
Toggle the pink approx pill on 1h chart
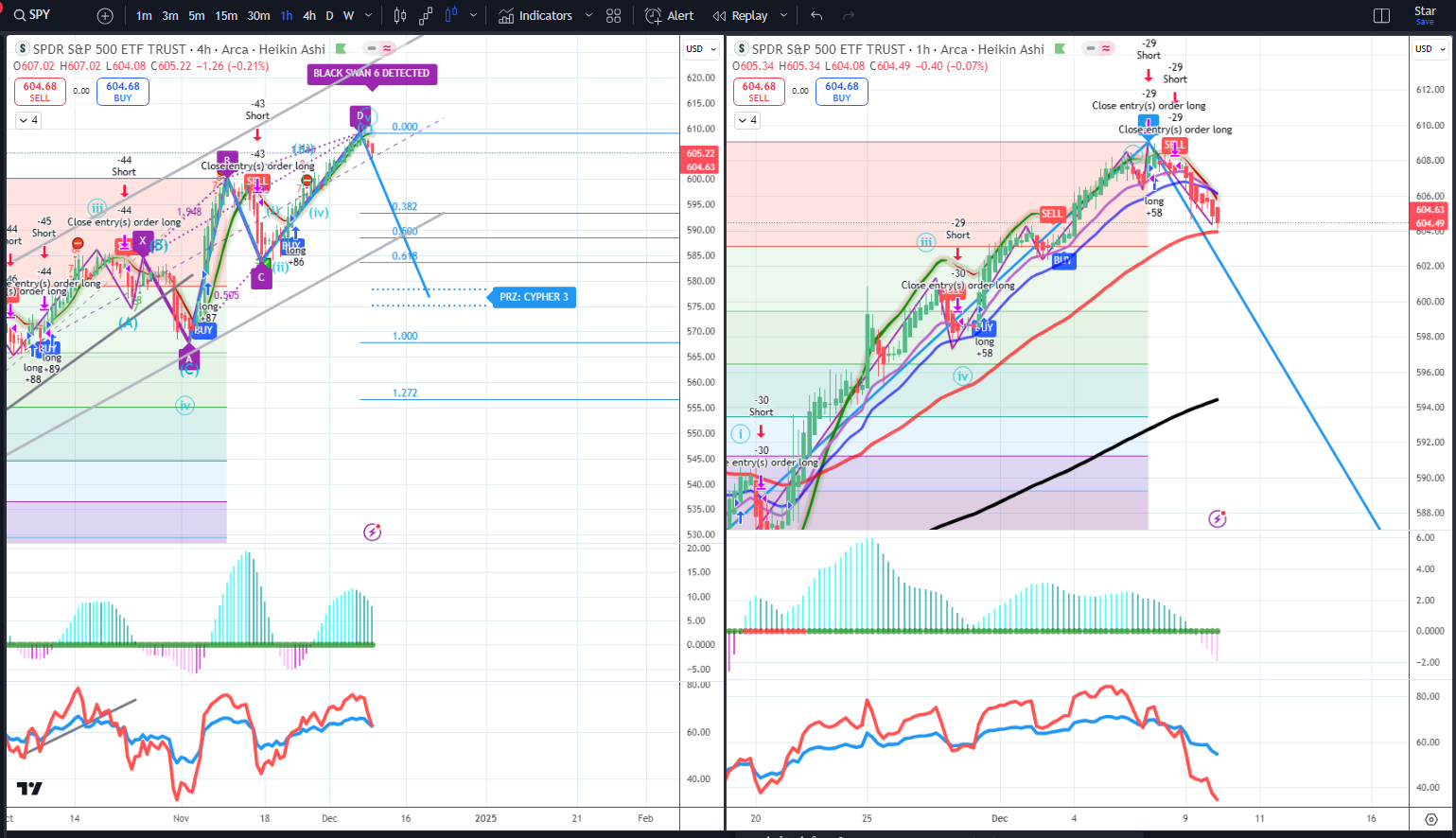tap(1106, 48)
